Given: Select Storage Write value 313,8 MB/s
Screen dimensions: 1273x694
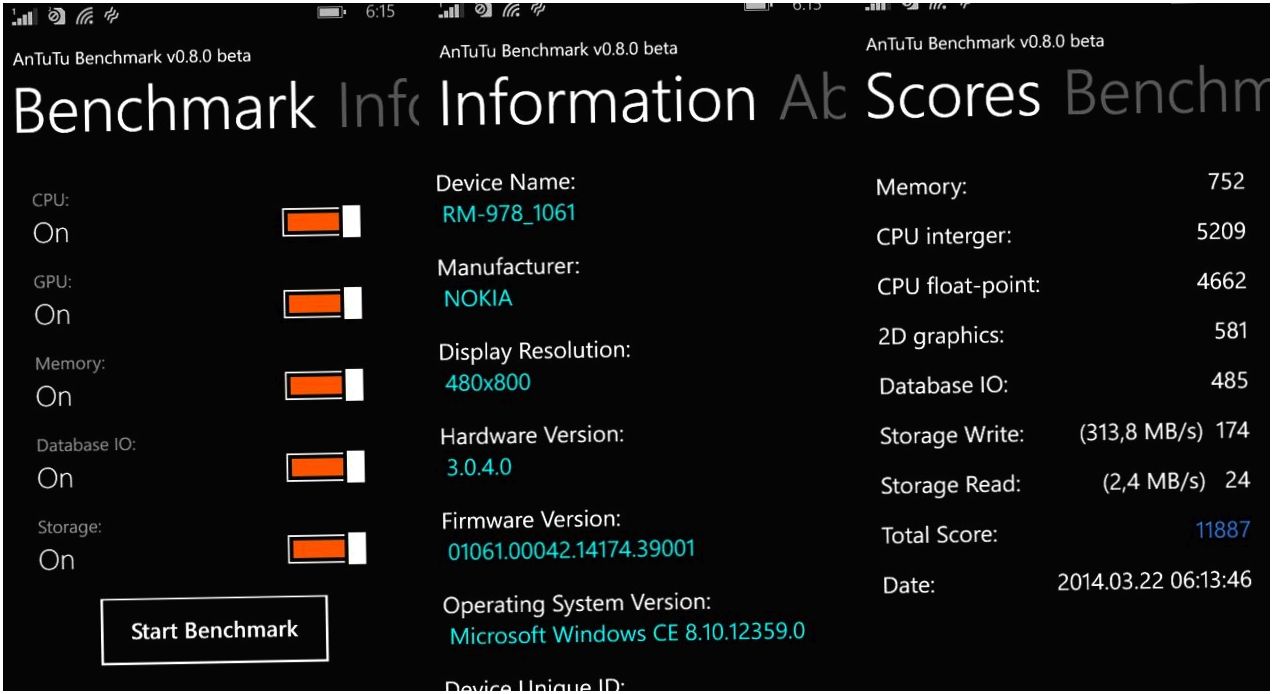Looking at the screenshot, I should pyautogui.click(x=1141, y=432).
